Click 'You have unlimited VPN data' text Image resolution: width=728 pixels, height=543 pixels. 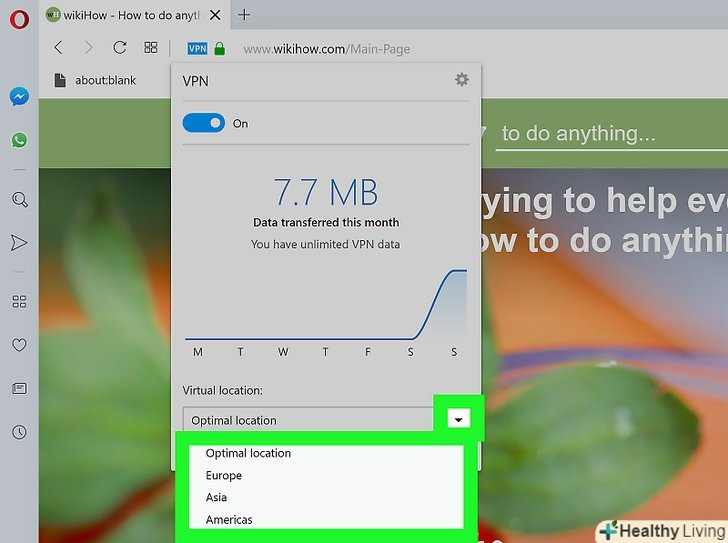(x=325, y=244)
